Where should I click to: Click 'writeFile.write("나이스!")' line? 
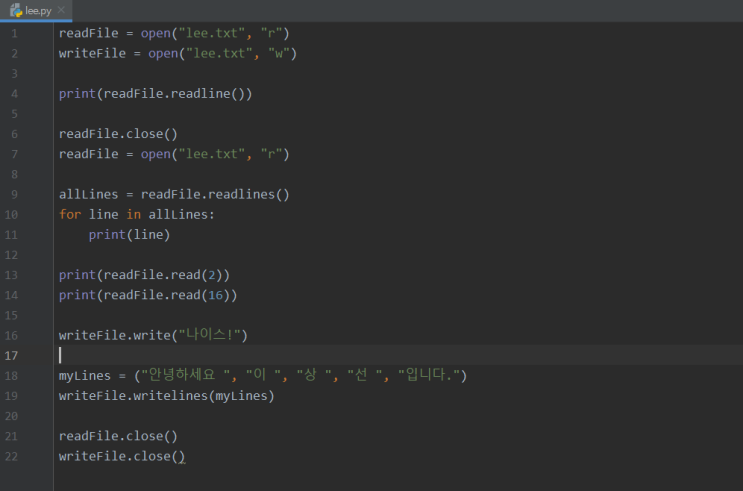(x=153, y=336)
